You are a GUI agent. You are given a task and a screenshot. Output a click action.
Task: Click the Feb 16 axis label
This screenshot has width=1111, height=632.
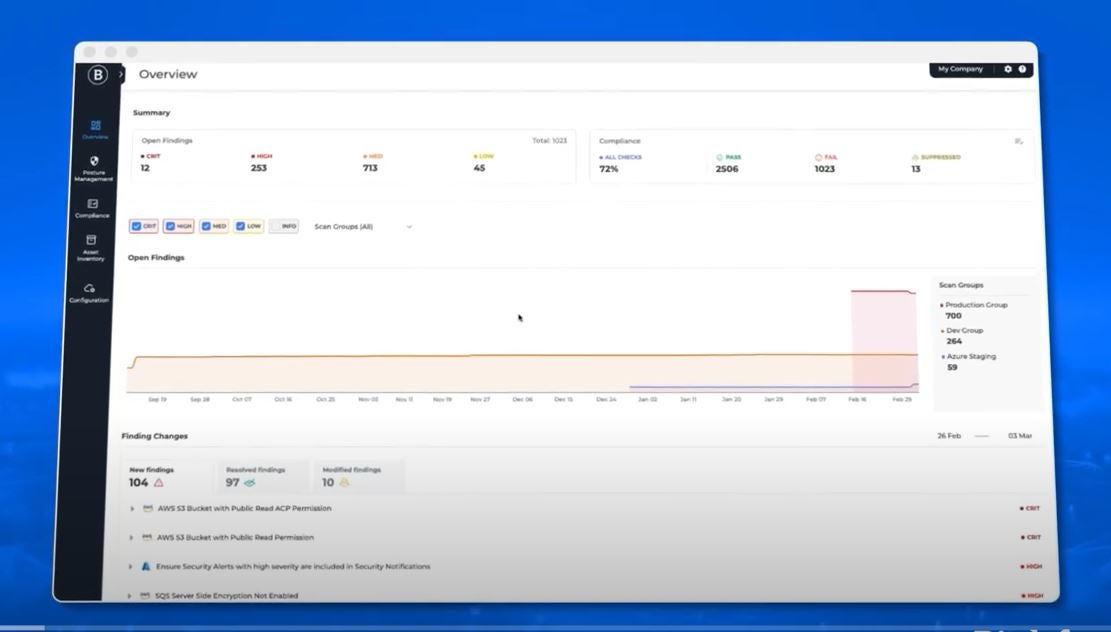tap(857, 400)
